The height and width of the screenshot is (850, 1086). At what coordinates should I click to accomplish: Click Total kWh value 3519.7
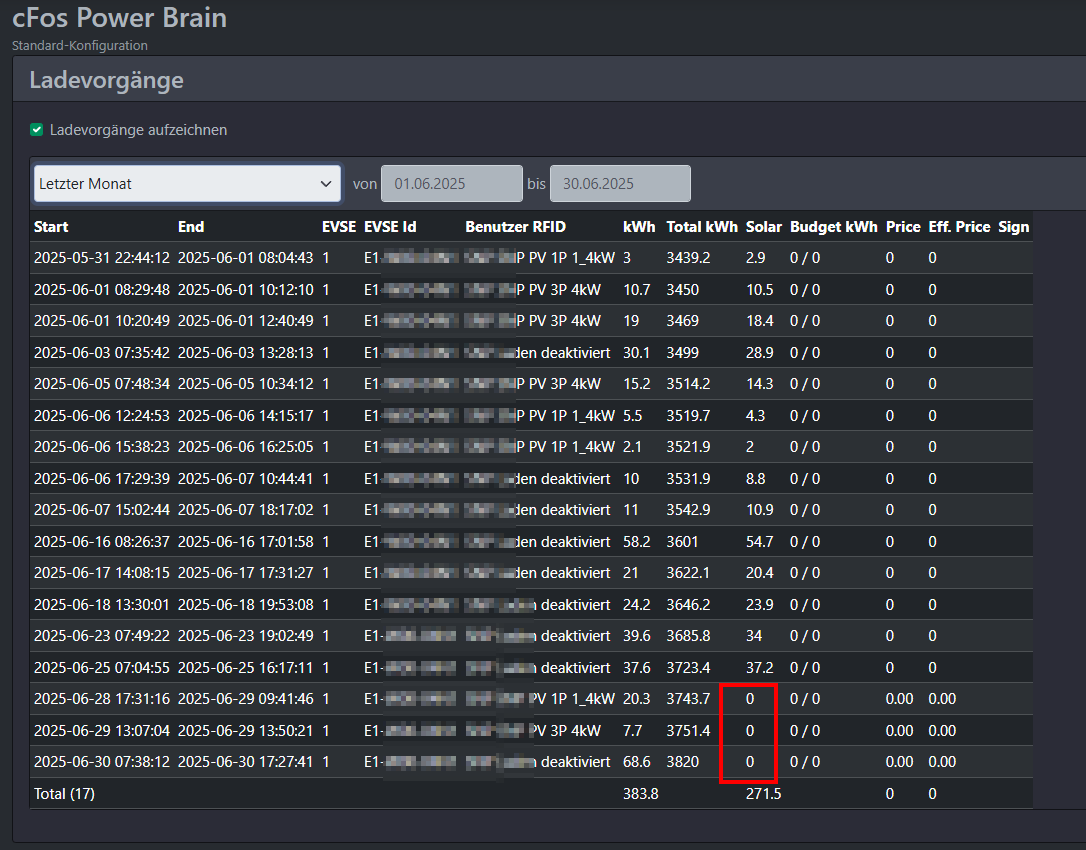point(688,416)
